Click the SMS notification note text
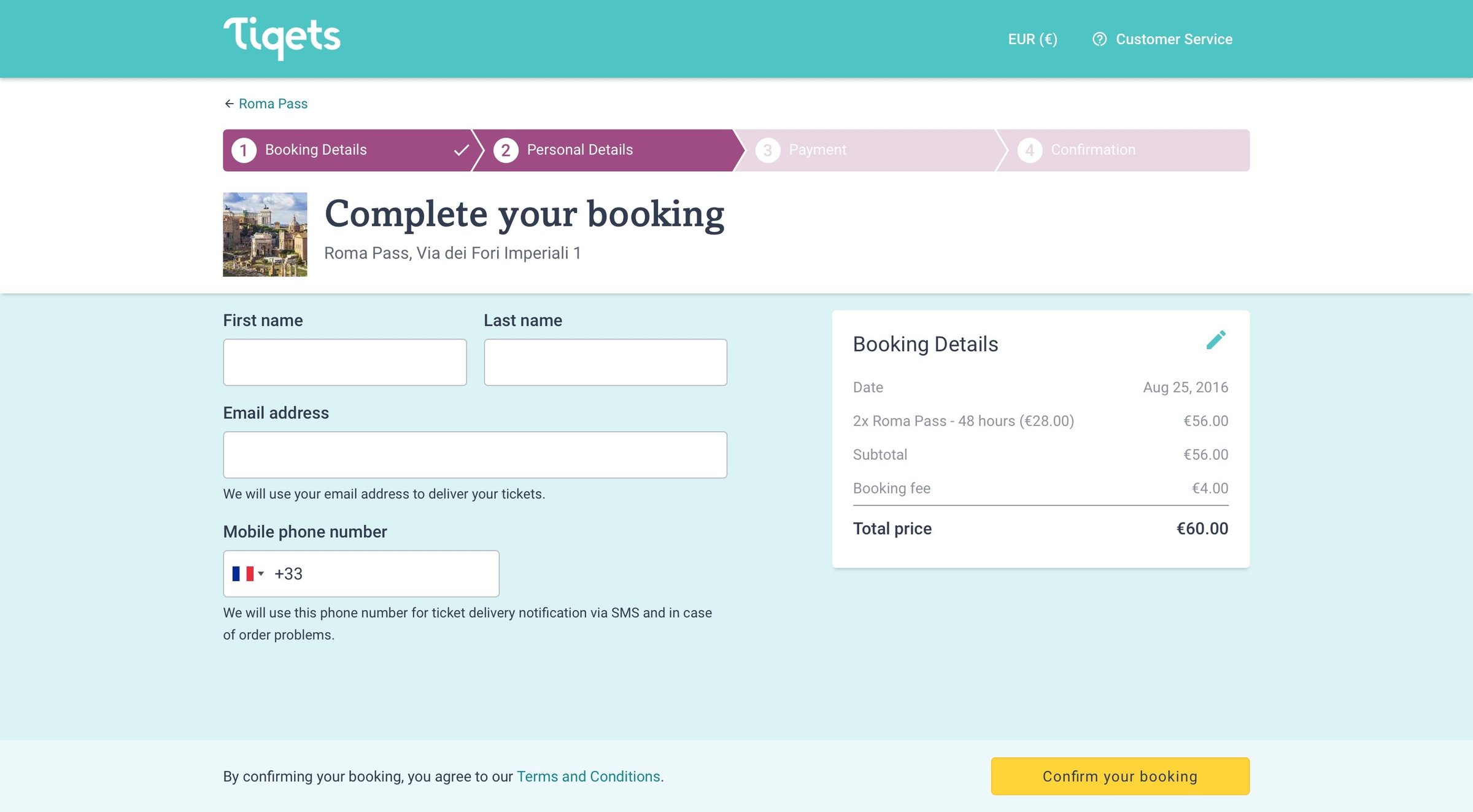Screen dimensions: 1473x812 click(x=468, y=624)
